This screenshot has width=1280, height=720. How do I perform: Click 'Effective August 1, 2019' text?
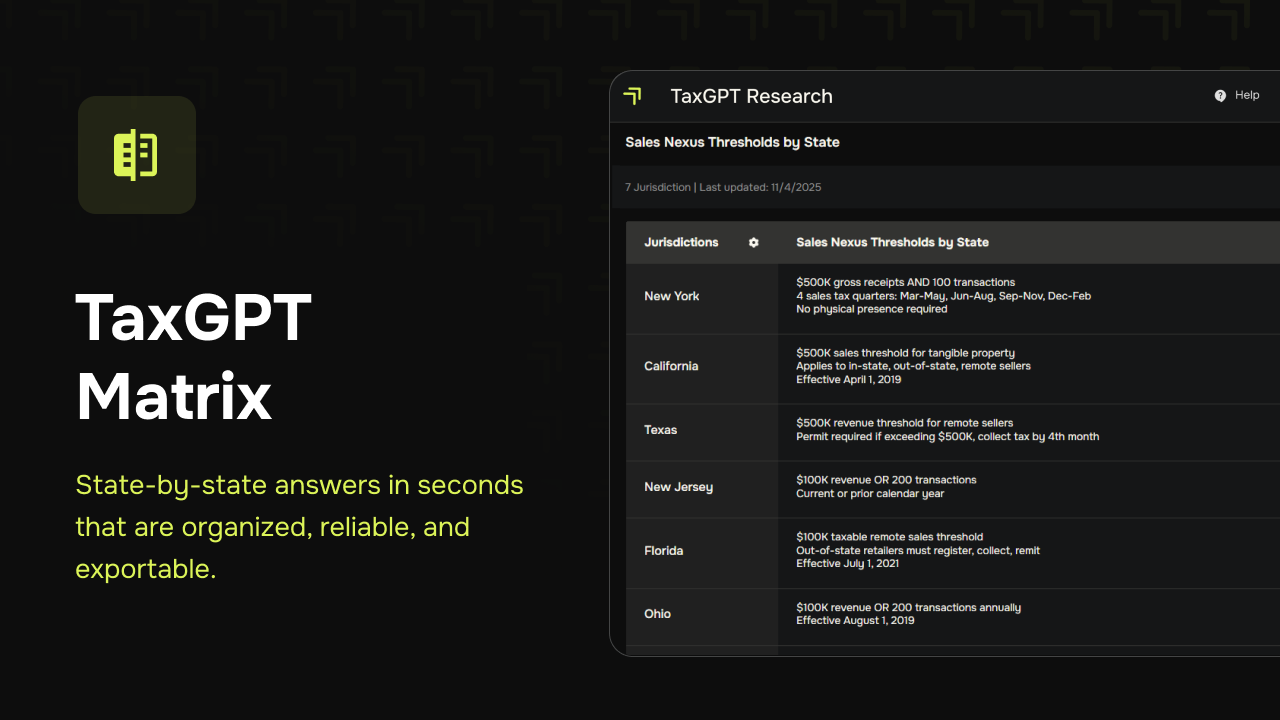[x=855, y=620]
